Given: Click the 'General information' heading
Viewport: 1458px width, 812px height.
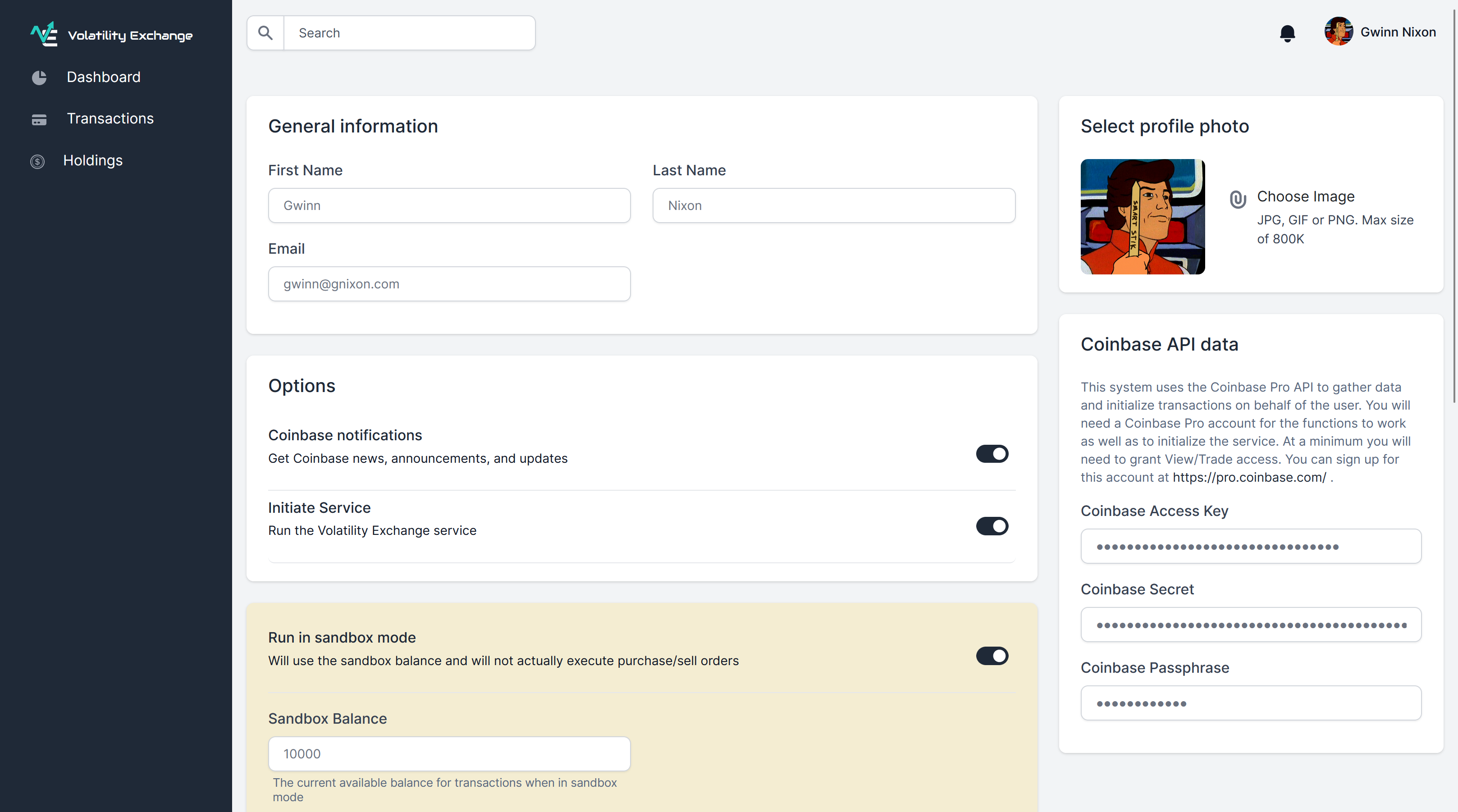Looking at the screenshot, I should click(x=352, y=126).
